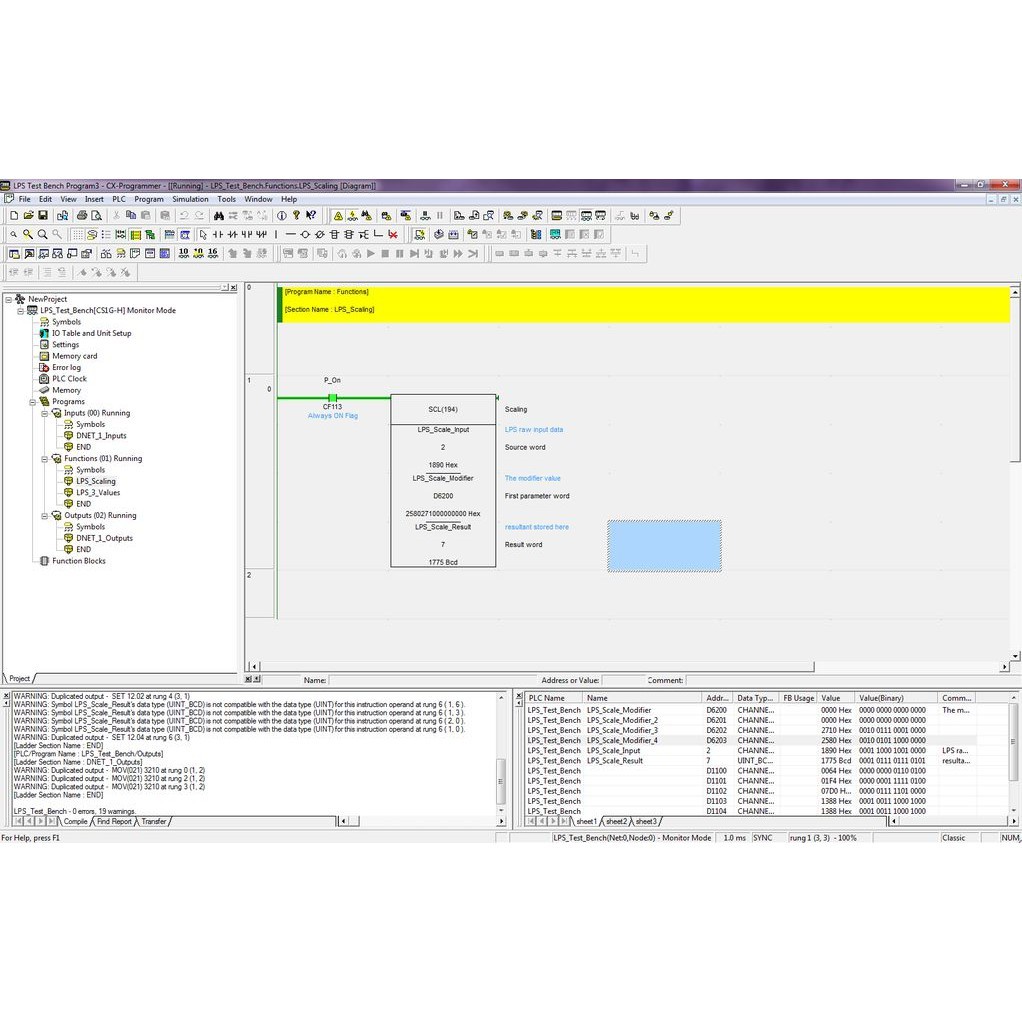Insert a new horizontal line
Screen dimensions: 1022x1022
291,235
